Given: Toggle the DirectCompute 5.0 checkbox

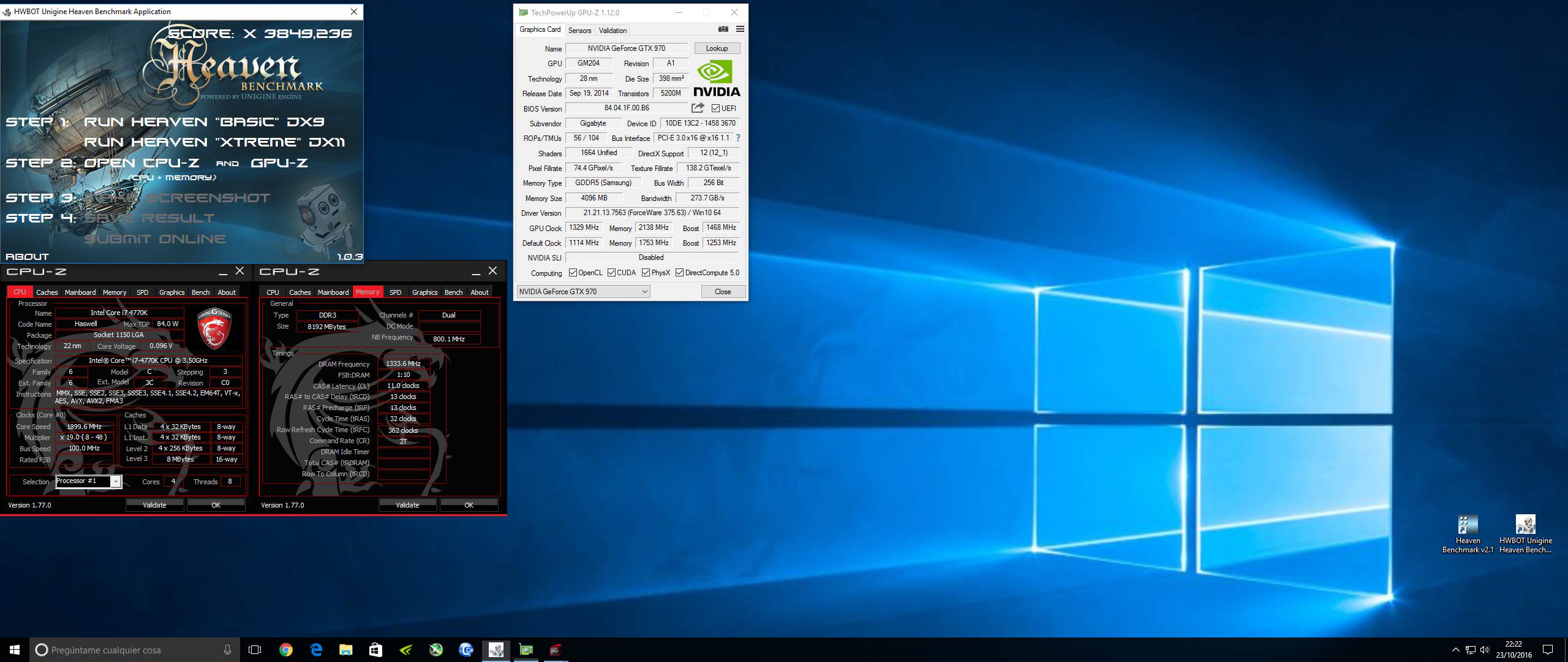Looking at the screenshot, I should (x=679, y=273).
